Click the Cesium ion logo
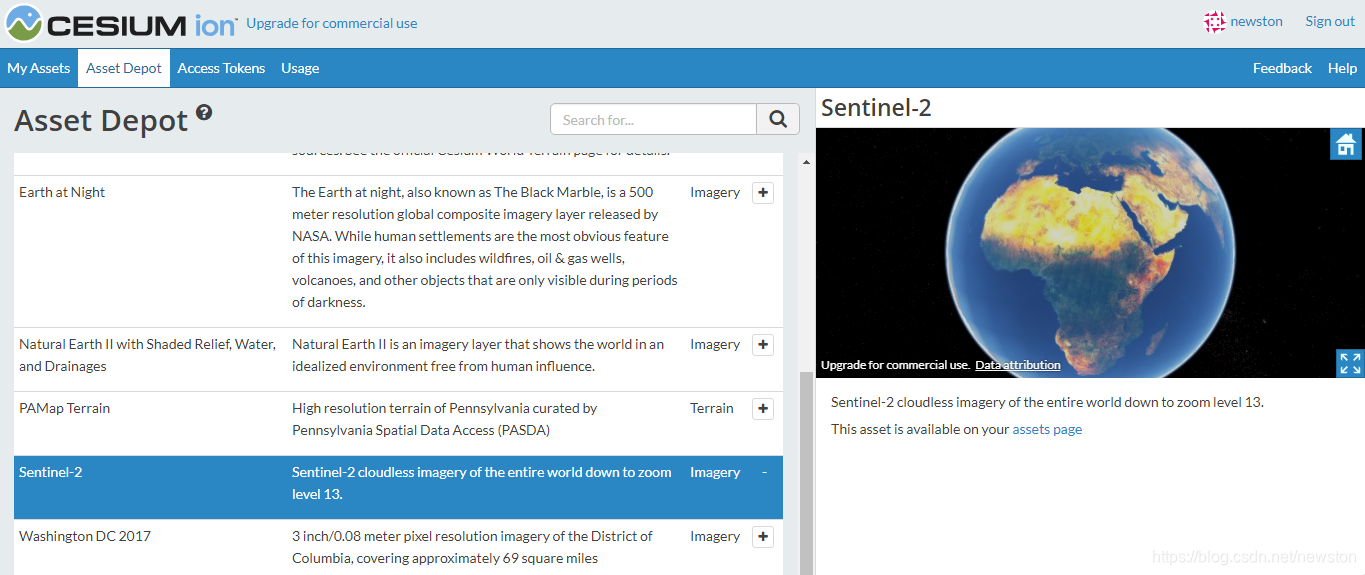The width and height of the screenshot is (1365, 575). click(x=121, y=23)
